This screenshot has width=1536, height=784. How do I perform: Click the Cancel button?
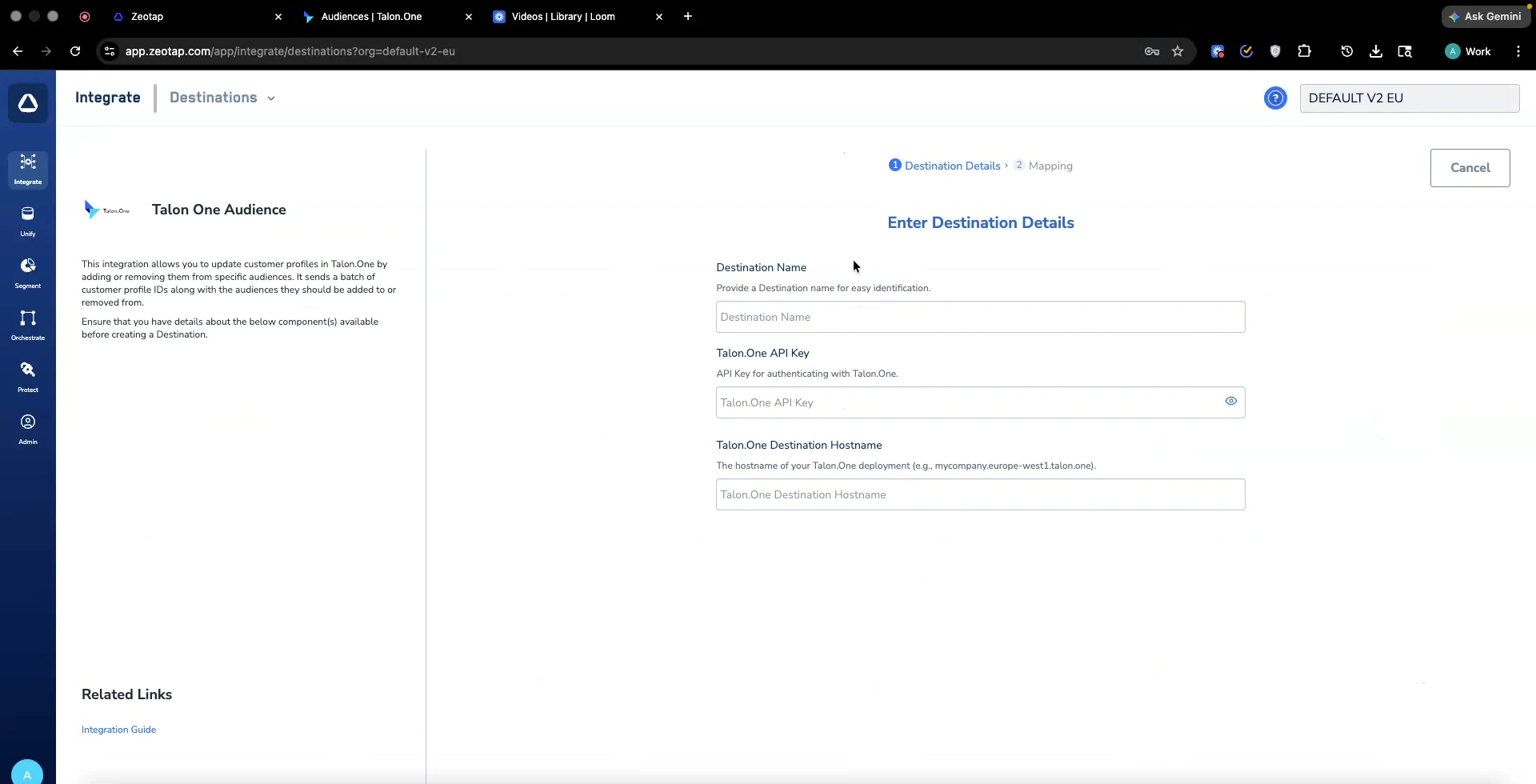tap(1470, 168)
